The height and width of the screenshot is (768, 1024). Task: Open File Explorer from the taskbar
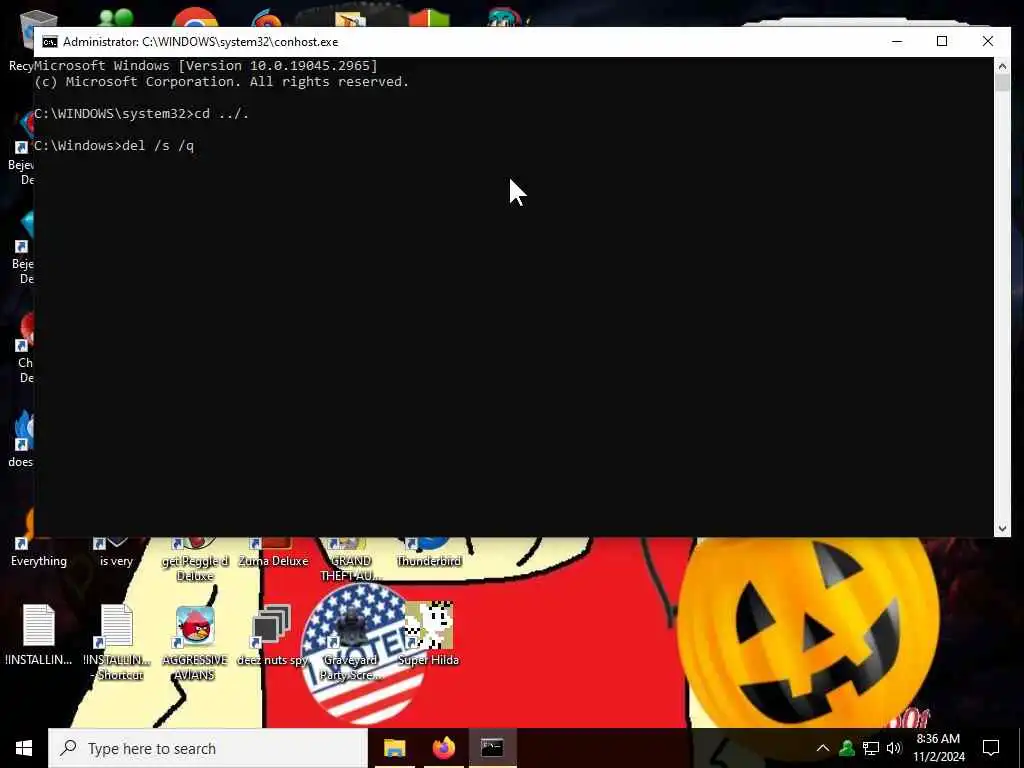[394, 748]
